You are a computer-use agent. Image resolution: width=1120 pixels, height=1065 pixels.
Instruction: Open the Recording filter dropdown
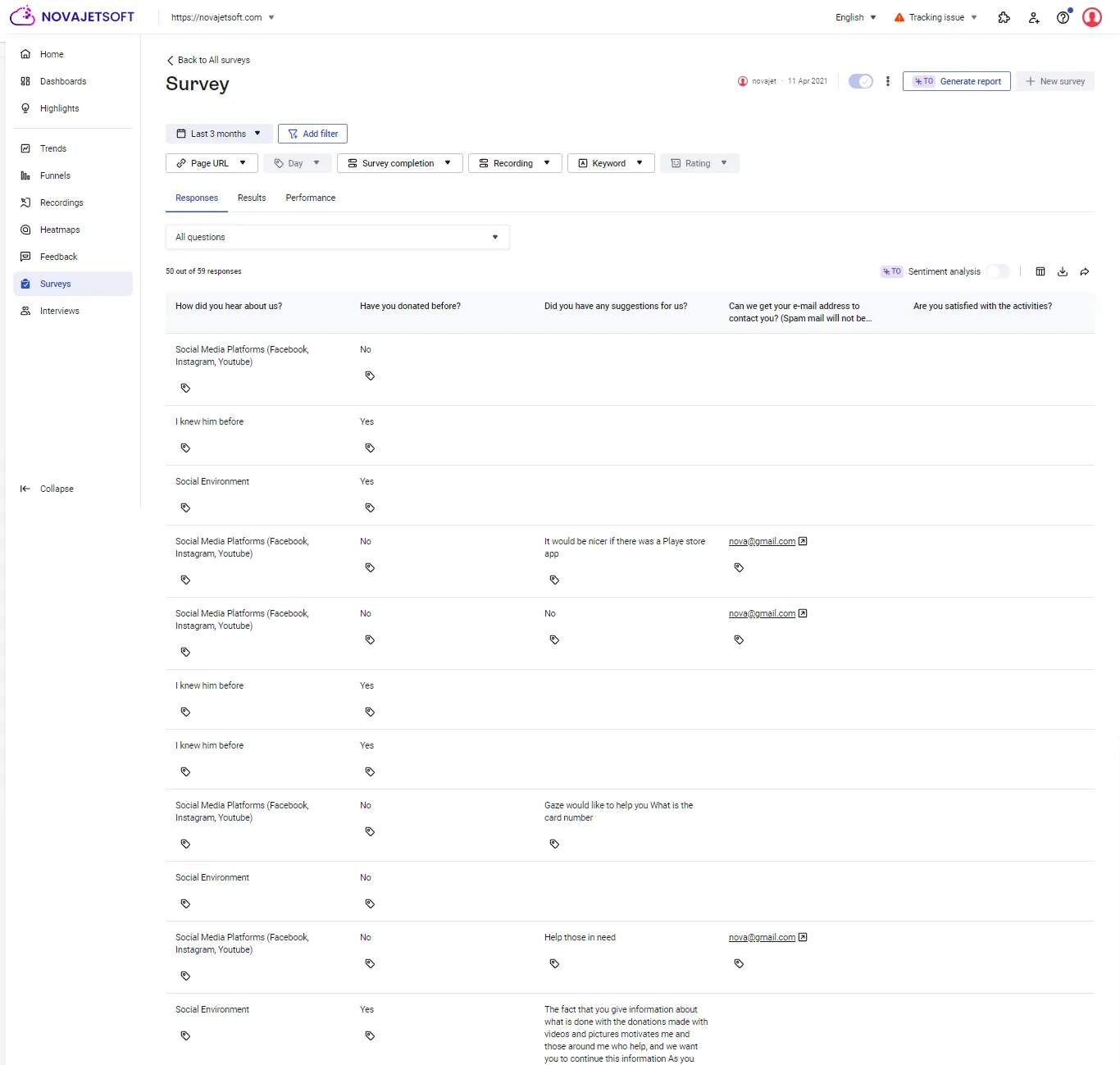[x=515, y=163]
